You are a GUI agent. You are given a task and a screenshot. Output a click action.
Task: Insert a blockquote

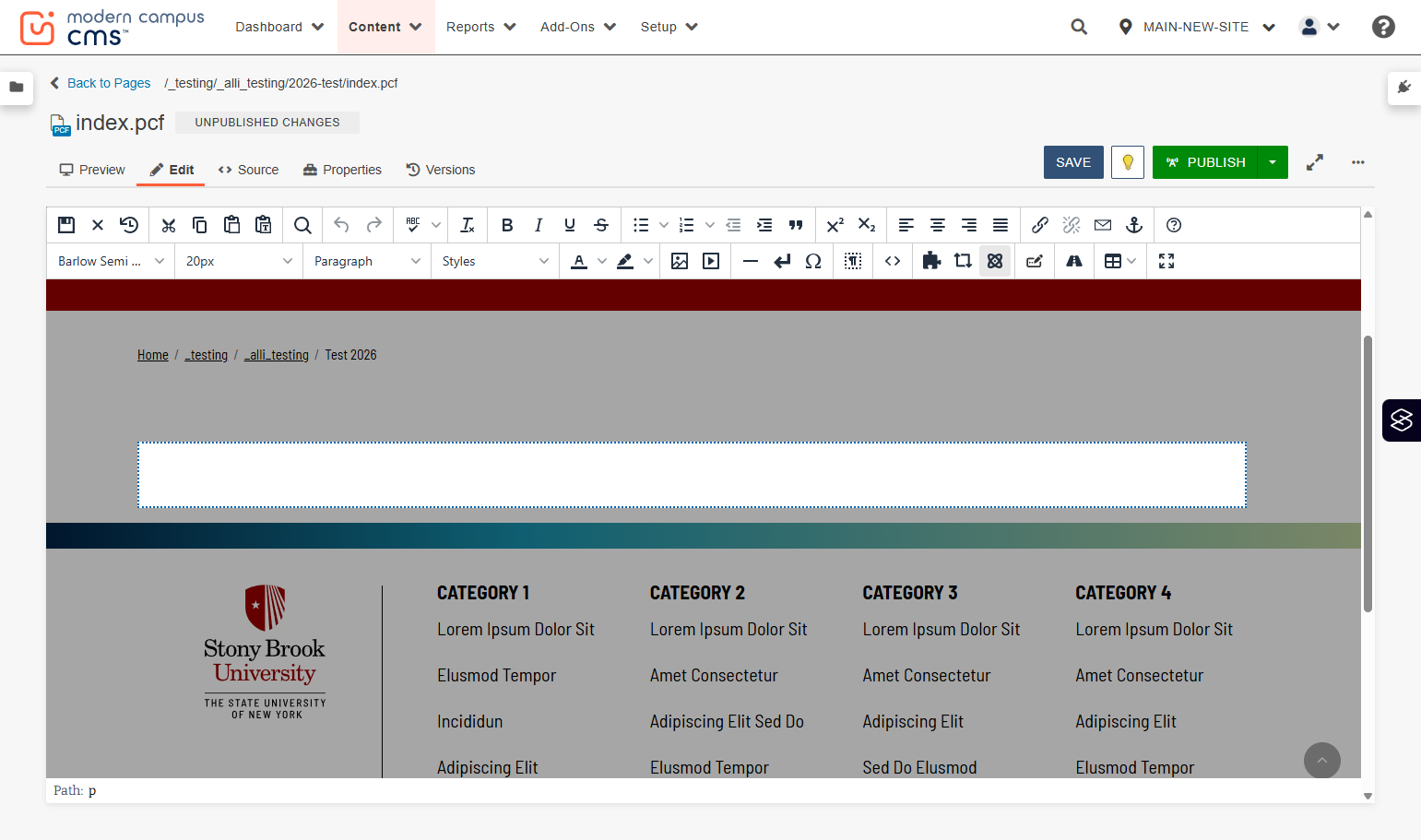(796, 225)
